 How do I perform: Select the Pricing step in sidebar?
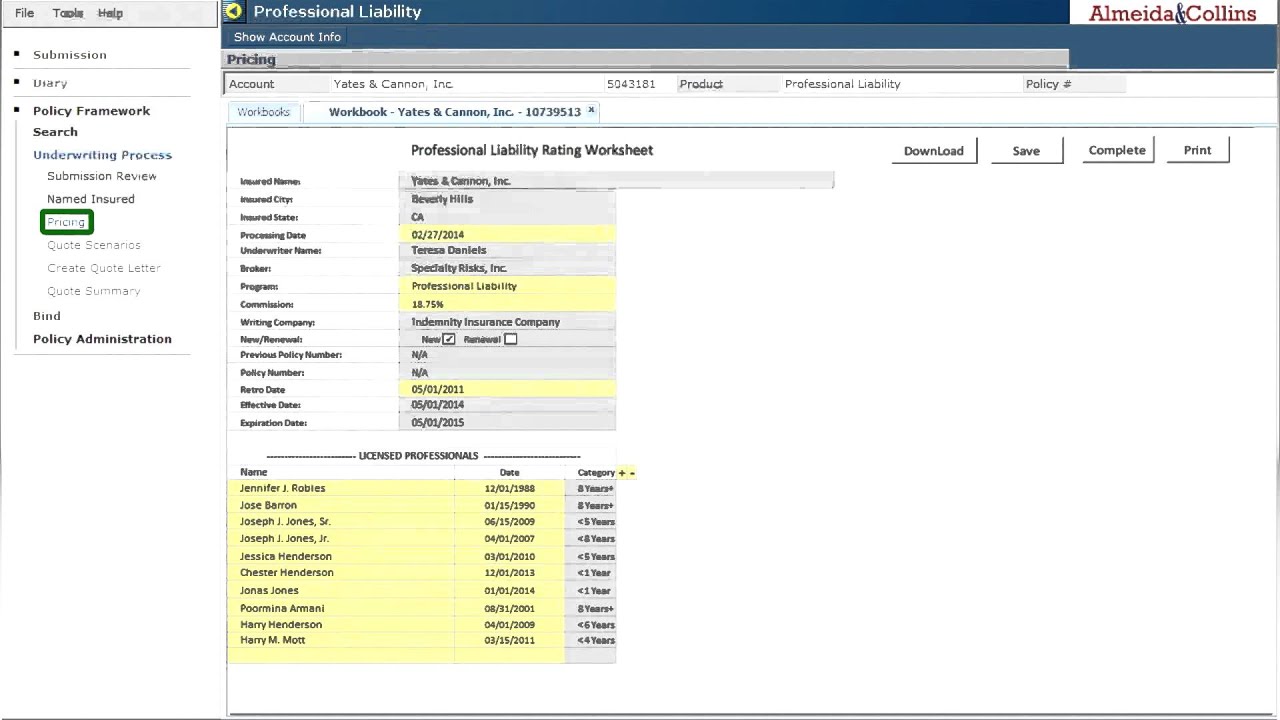tap(67, 222)
